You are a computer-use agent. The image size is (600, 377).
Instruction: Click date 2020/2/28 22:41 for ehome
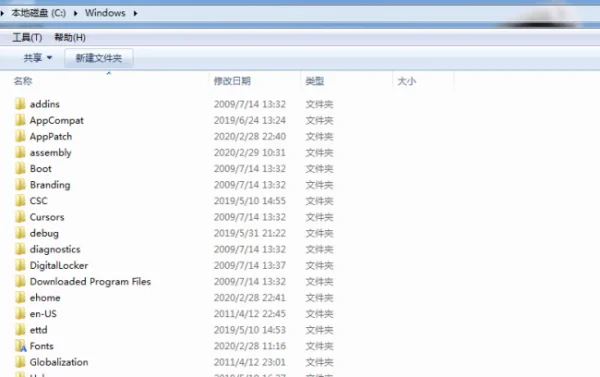pyautogui.click(x=249, y=298)
